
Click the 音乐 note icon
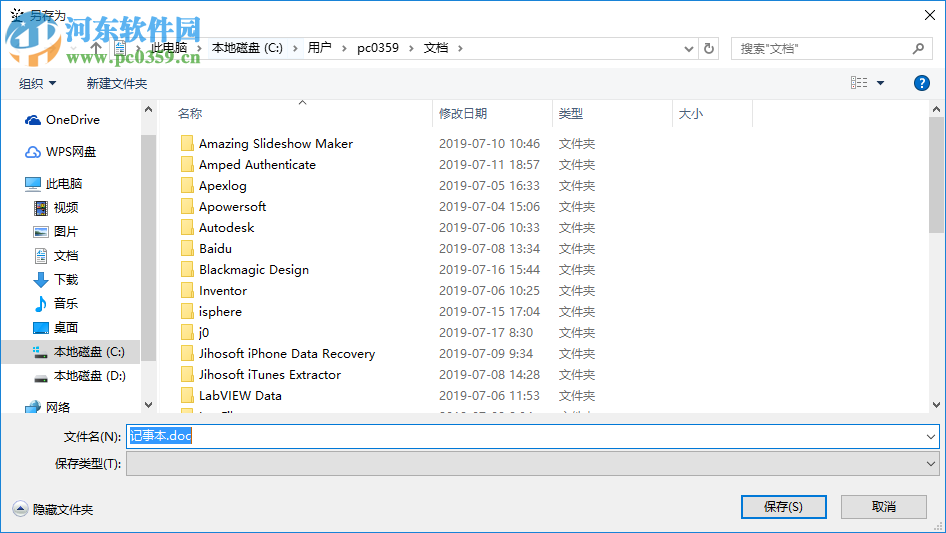(40, 304)
